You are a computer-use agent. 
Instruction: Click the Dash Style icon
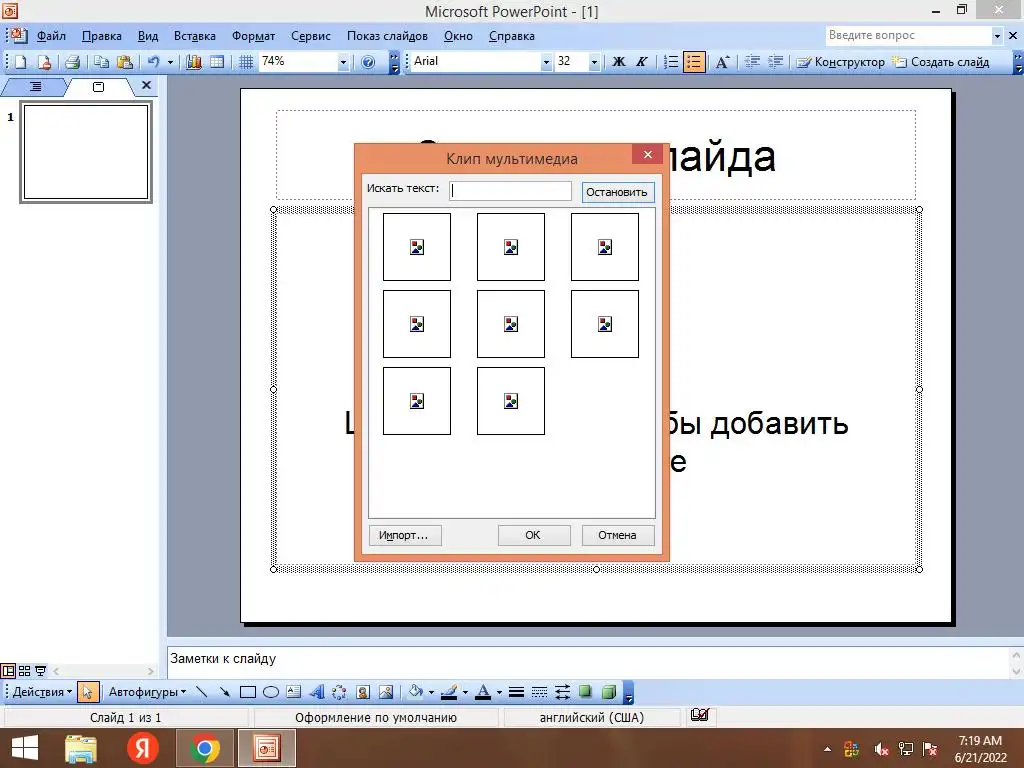pos(539,692)
